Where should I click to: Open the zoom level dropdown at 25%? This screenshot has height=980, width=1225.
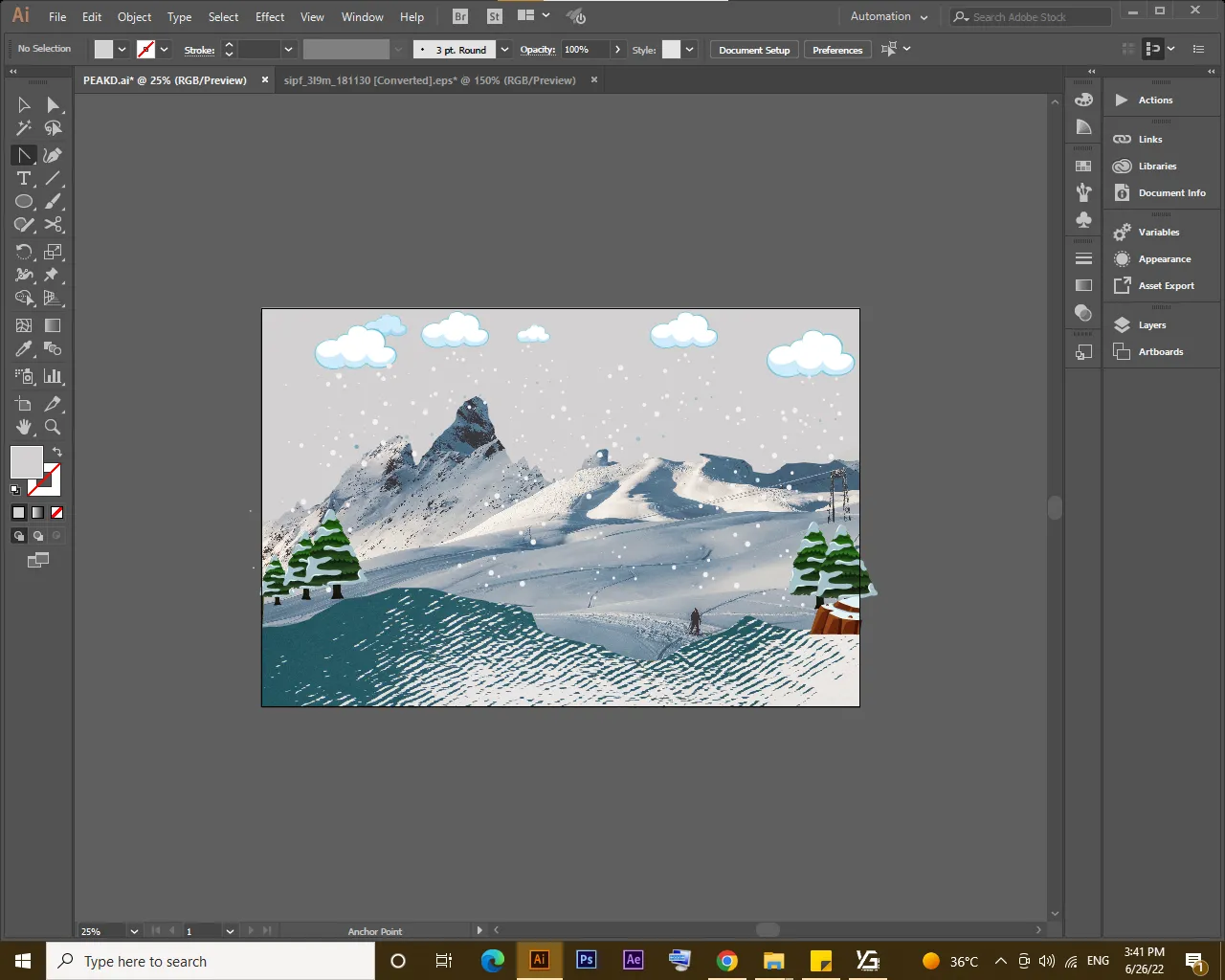(134, 931)
